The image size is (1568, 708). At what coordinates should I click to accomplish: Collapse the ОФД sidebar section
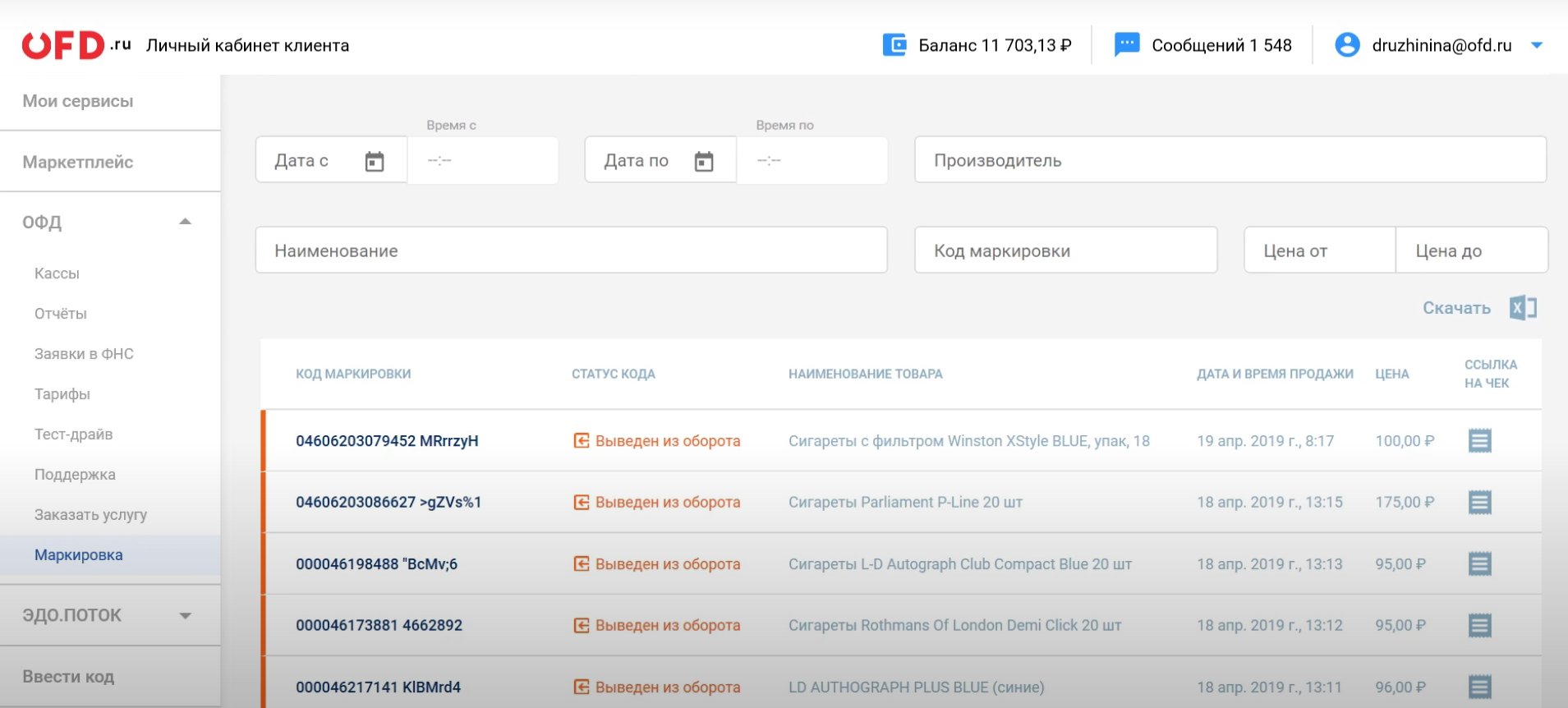click(186, 222)
